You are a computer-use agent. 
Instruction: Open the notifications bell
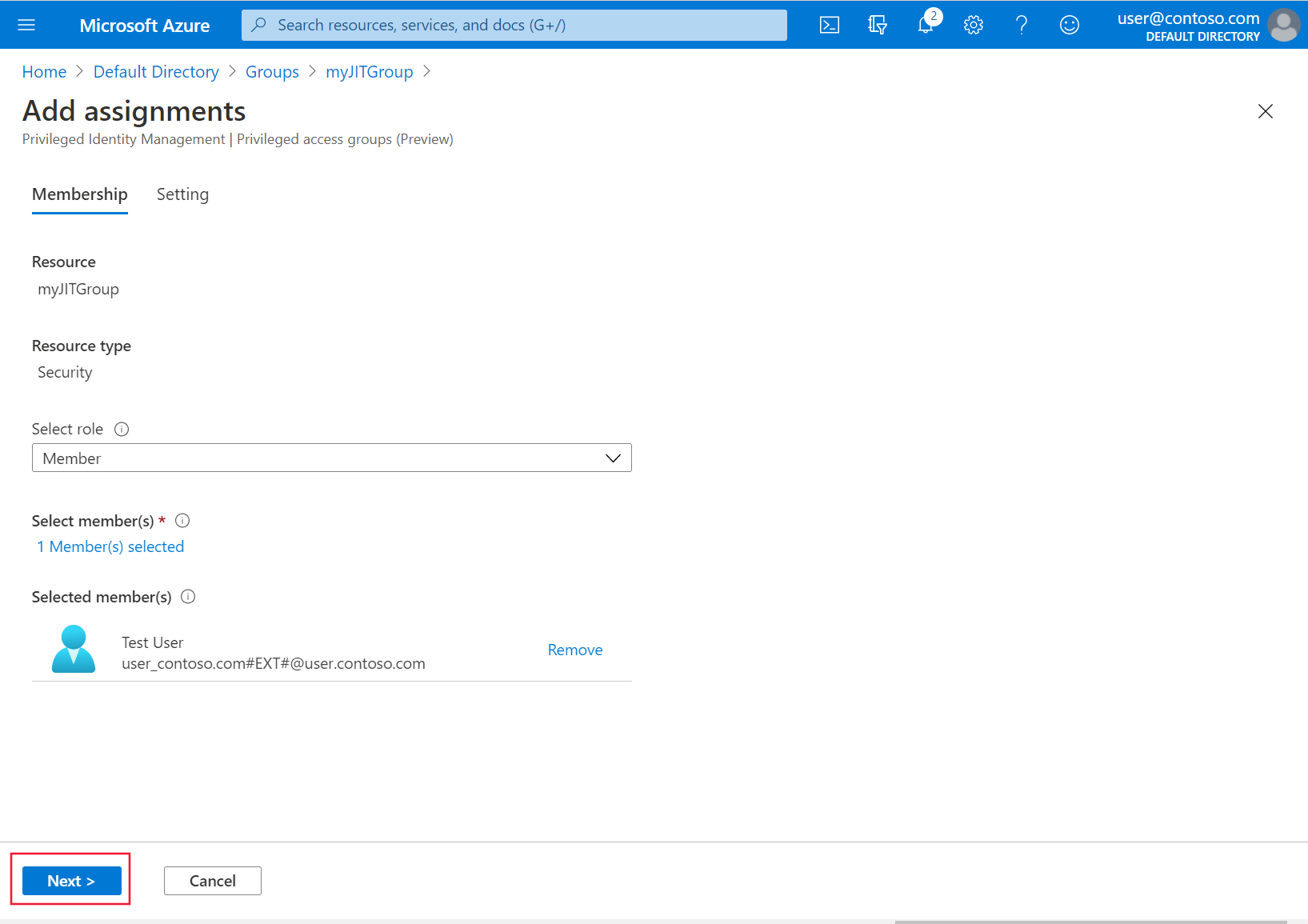pyautogui.click(x=926, y=25)
